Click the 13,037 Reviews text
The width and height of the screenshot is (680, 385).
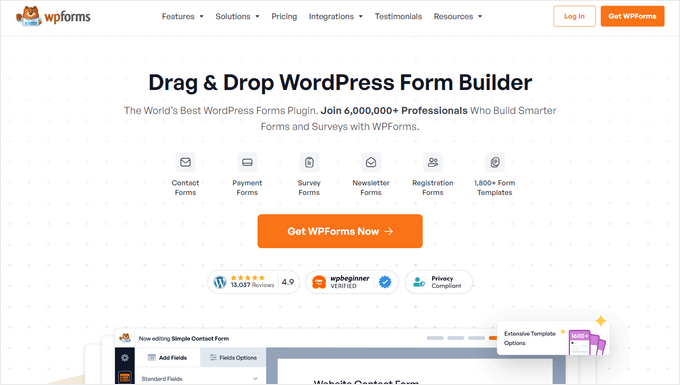252,285
